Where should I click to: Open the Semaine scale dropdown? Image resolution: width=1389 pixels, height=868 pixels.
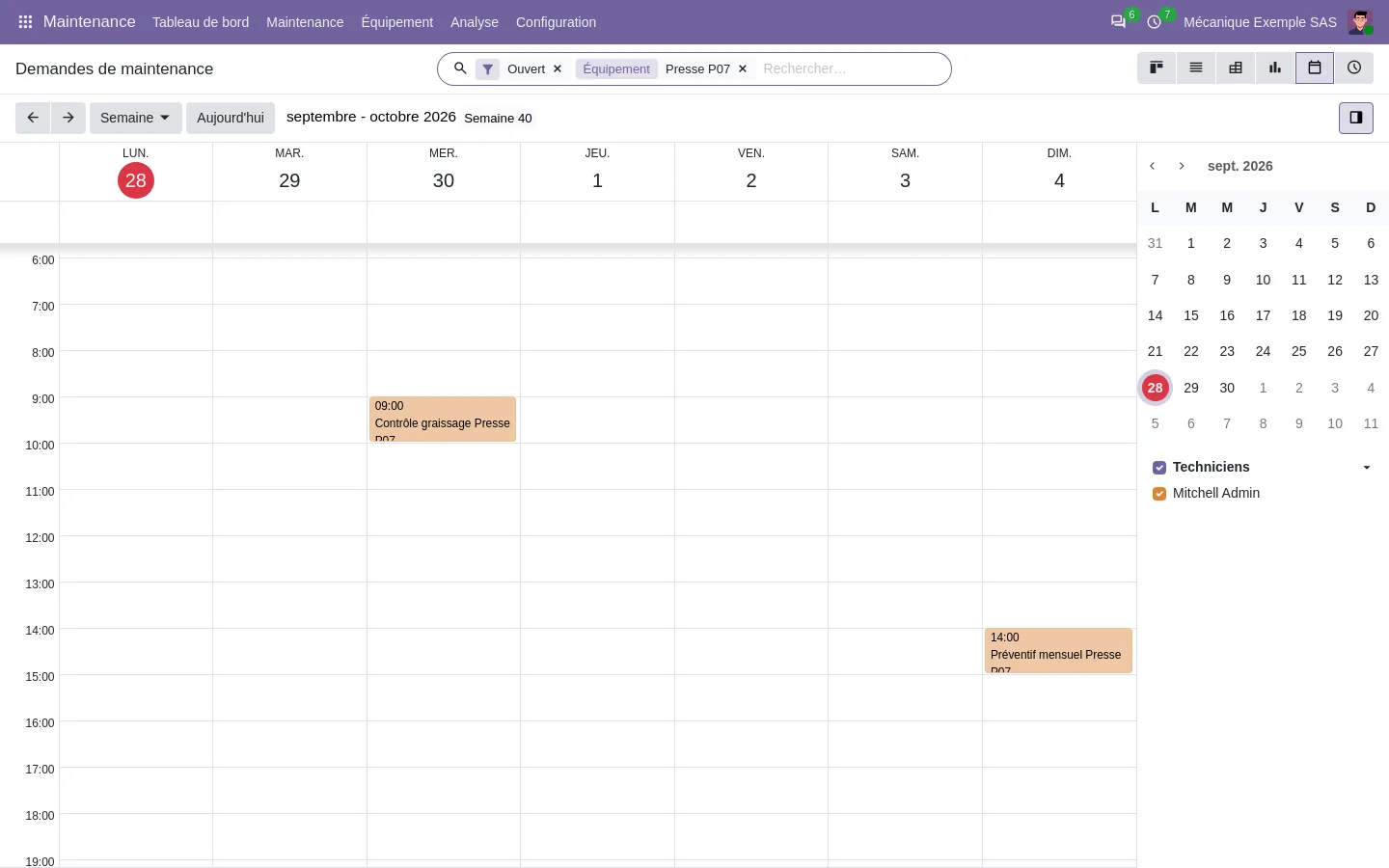pos(135,118)
